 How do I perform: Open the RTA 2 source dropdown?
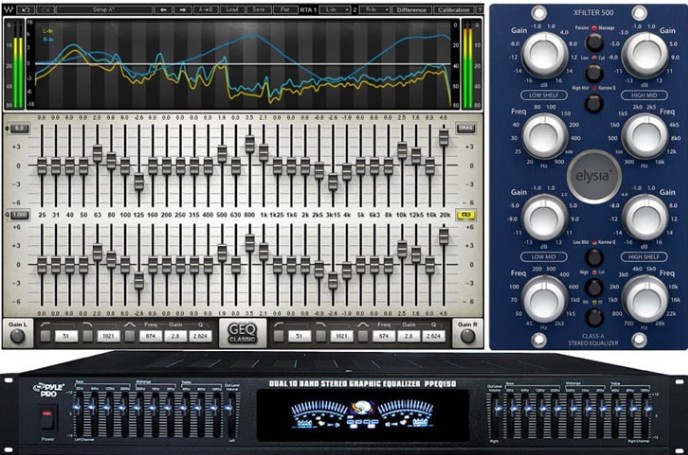click(x=375, y=10)
